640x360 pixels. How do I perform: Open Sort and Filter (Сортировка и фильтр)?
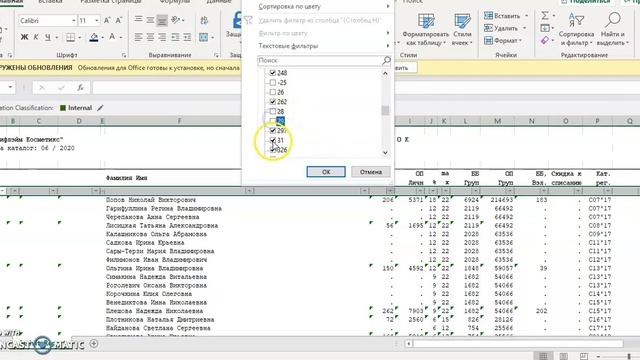coord(576,29)
